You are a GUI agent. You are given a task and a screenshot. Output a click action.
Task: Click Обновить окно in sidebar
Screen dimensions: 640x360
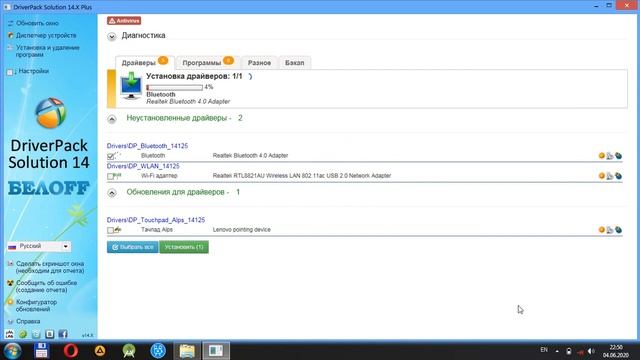tap(37, 23)
